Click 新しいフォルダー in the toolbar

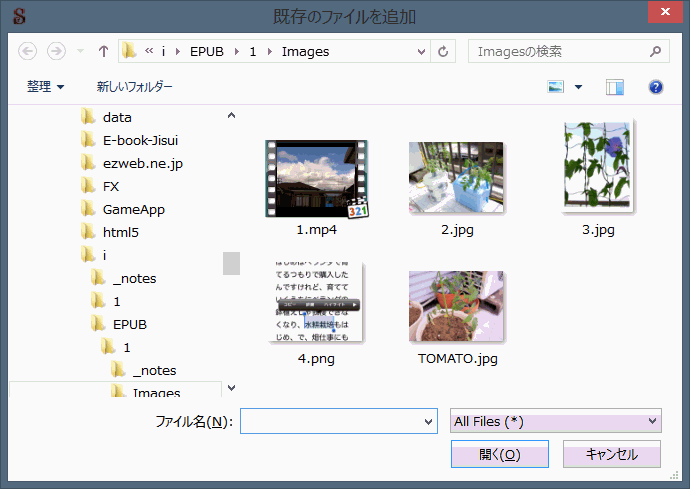[x=134, y=87]
